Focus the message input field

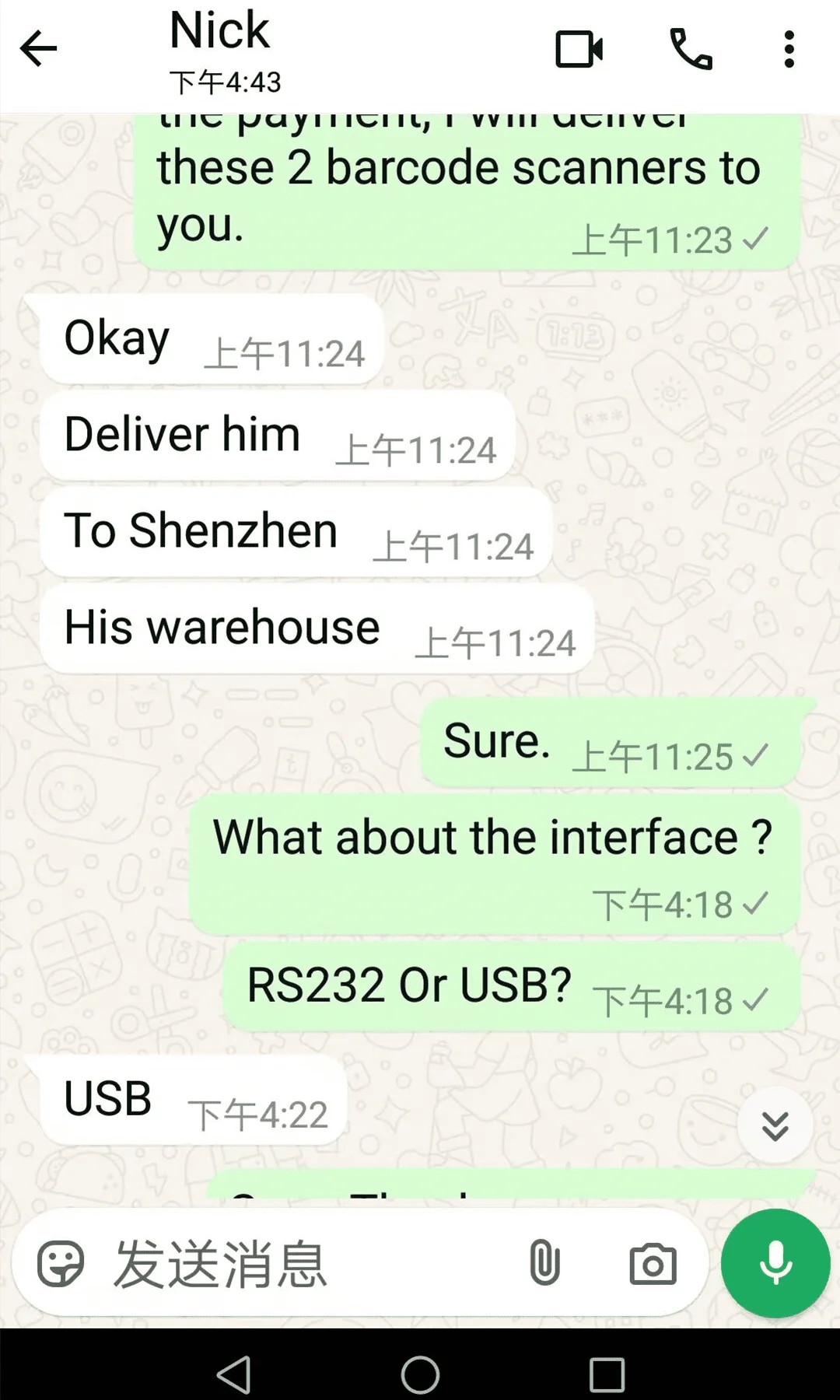pyautogui.click(x=311, y=1264)
